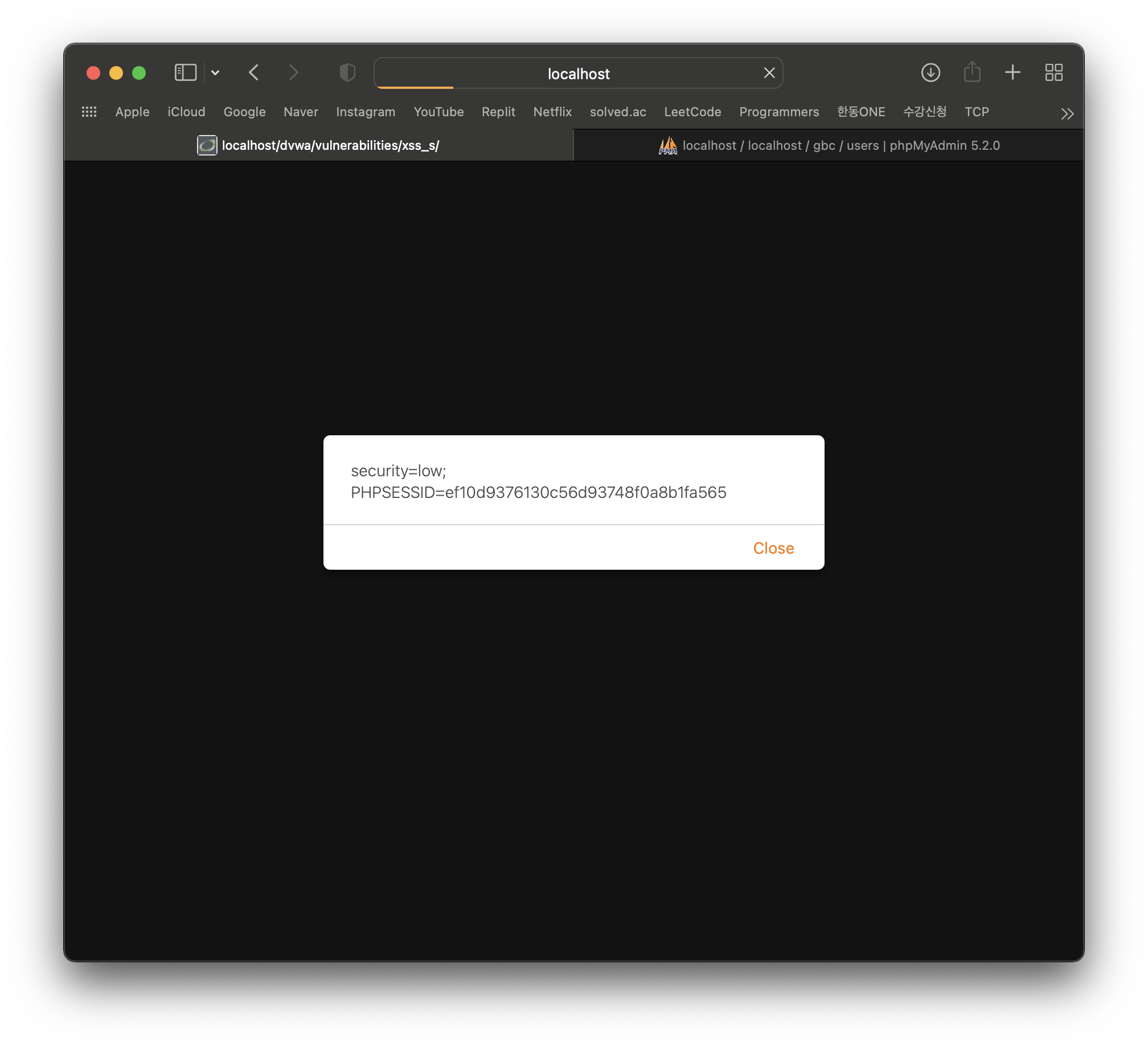
Task: Open the solved.ac bookmark
Action: click(618, 112)
